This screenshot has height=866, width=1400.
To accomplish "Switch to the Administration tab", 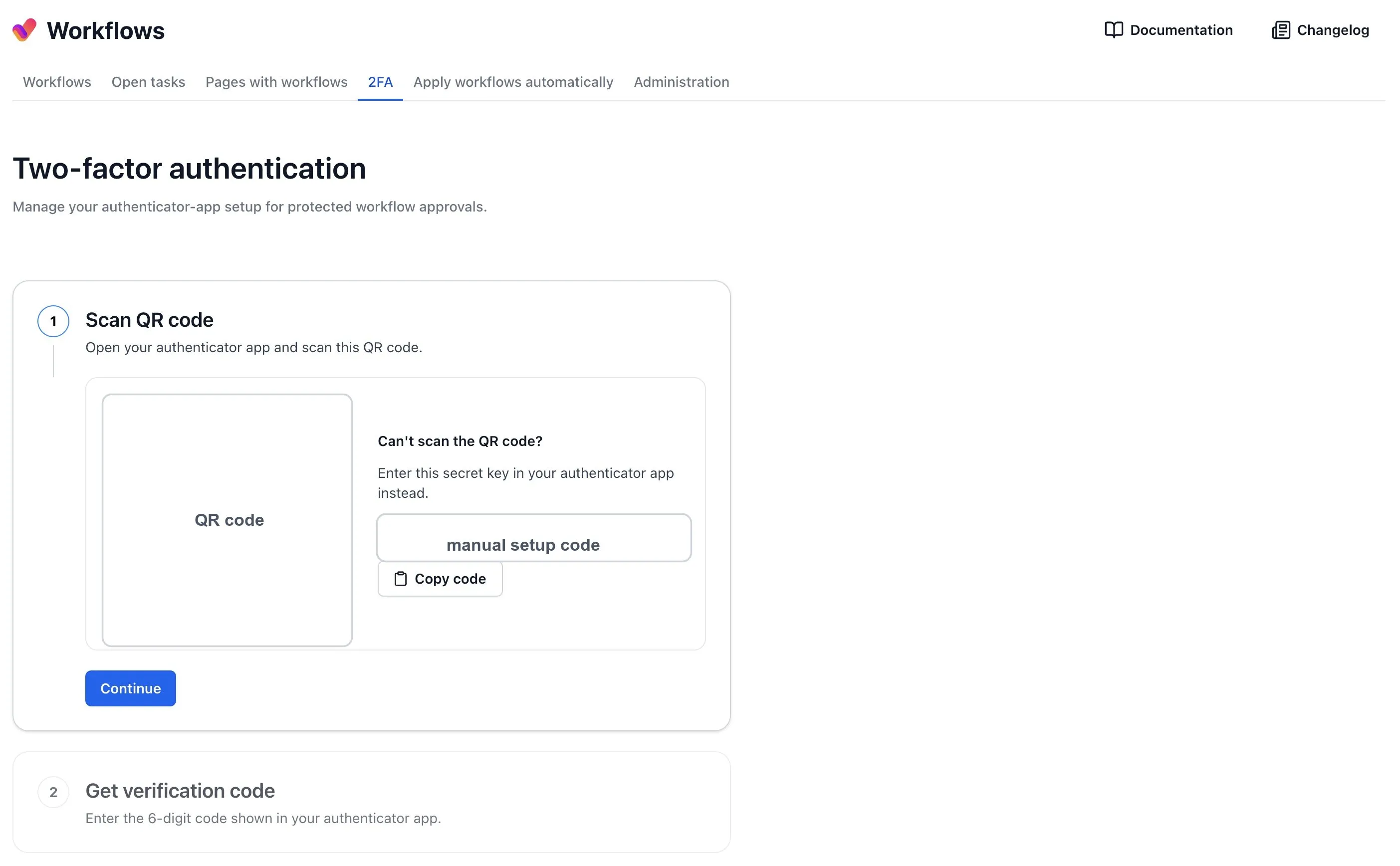I will (x=681, y=82).
